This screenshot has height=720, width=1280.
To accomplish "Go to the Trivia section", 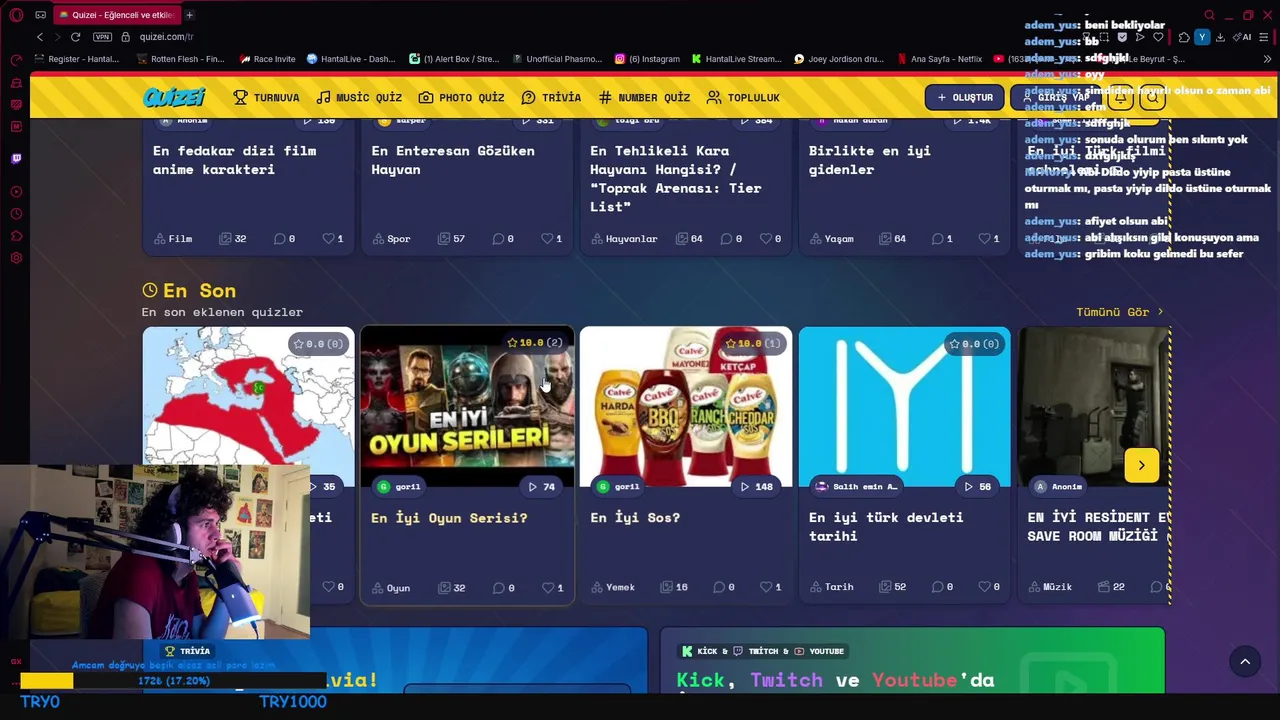I will click(x=551, y=97).
